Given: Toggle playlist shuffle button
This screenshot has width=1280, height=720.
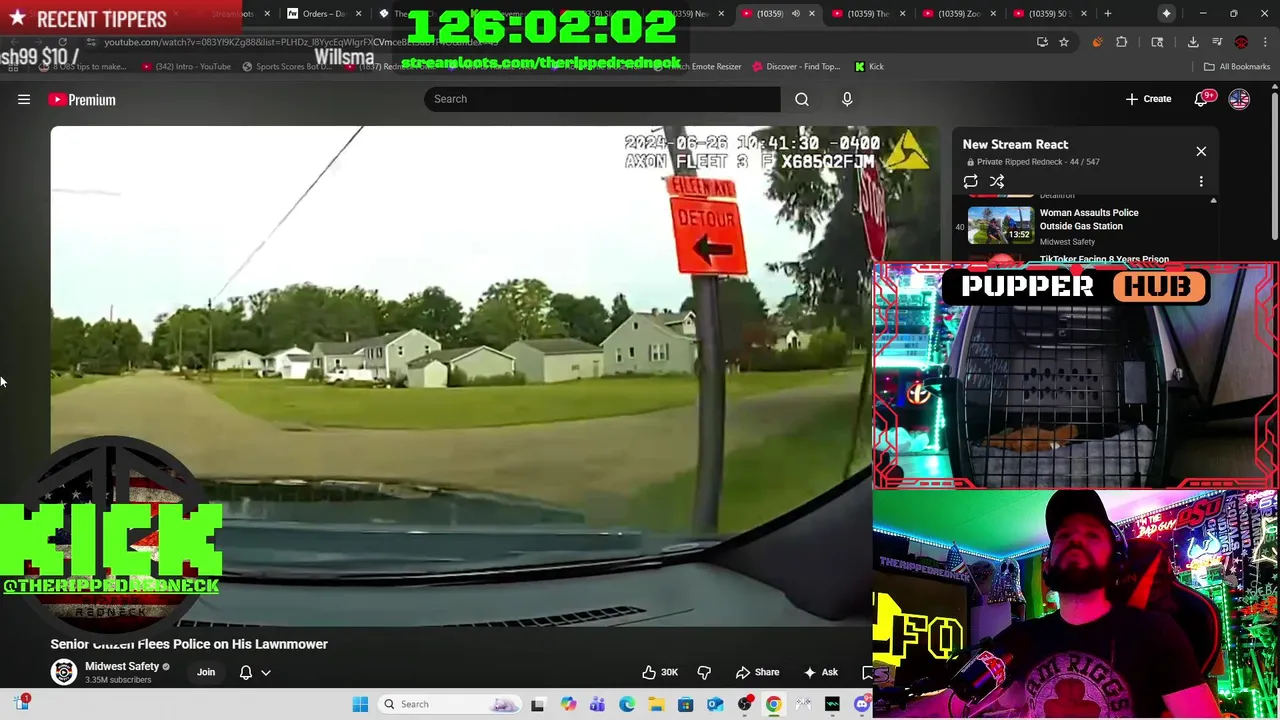Looking at the screenshot, I should tap(997, 182).
